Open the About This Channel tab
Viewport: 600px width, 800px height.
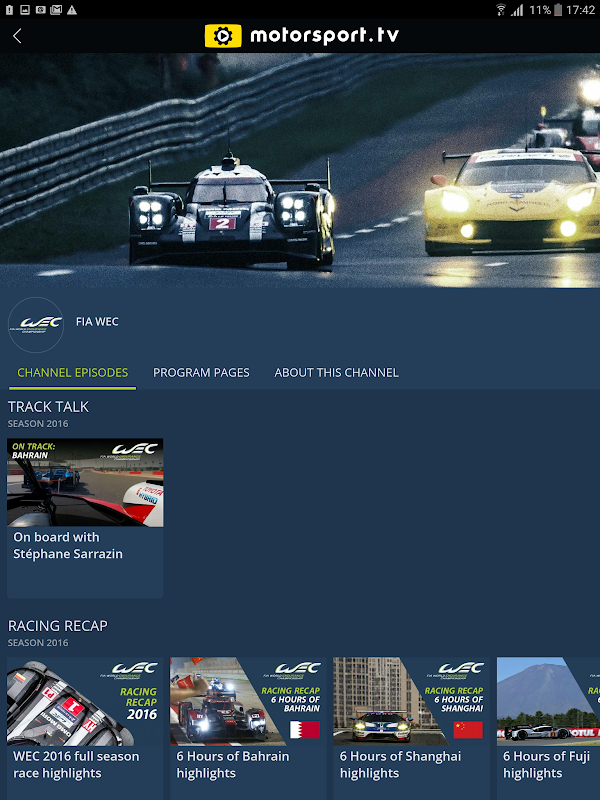click(x=336, y=372)
